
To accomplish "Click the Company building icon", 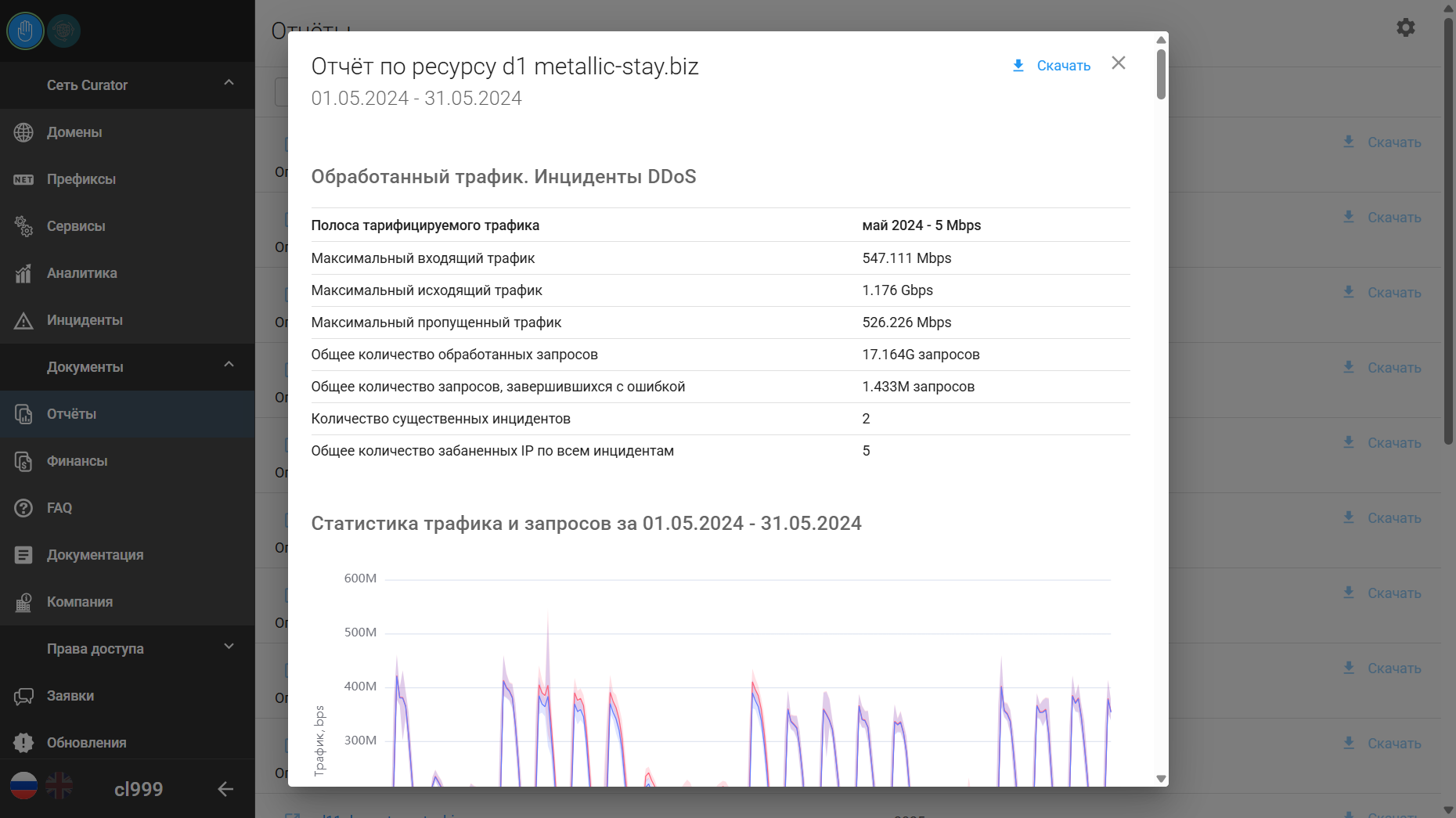I will [23, 602].
